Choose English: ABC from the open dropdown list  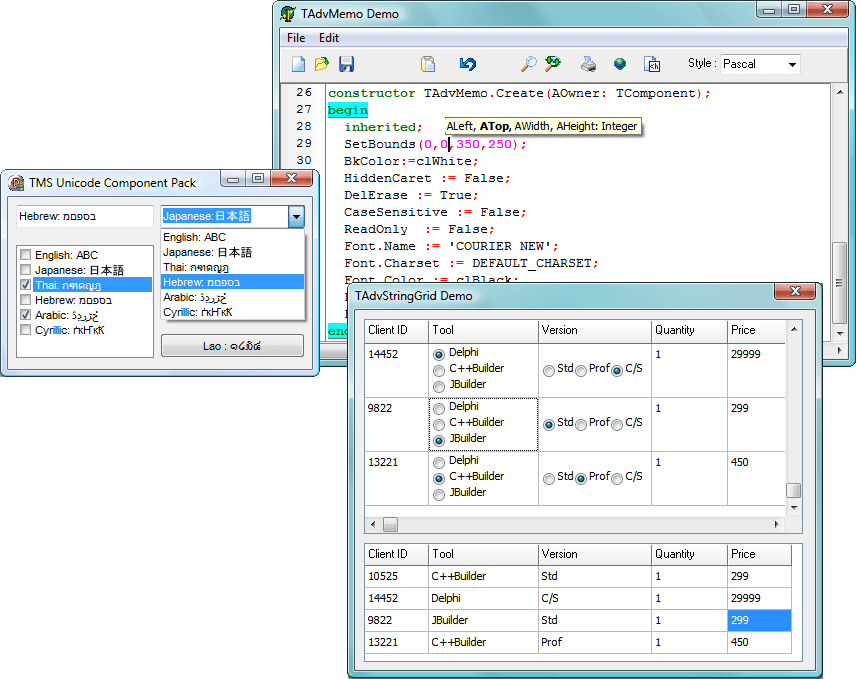233,237
